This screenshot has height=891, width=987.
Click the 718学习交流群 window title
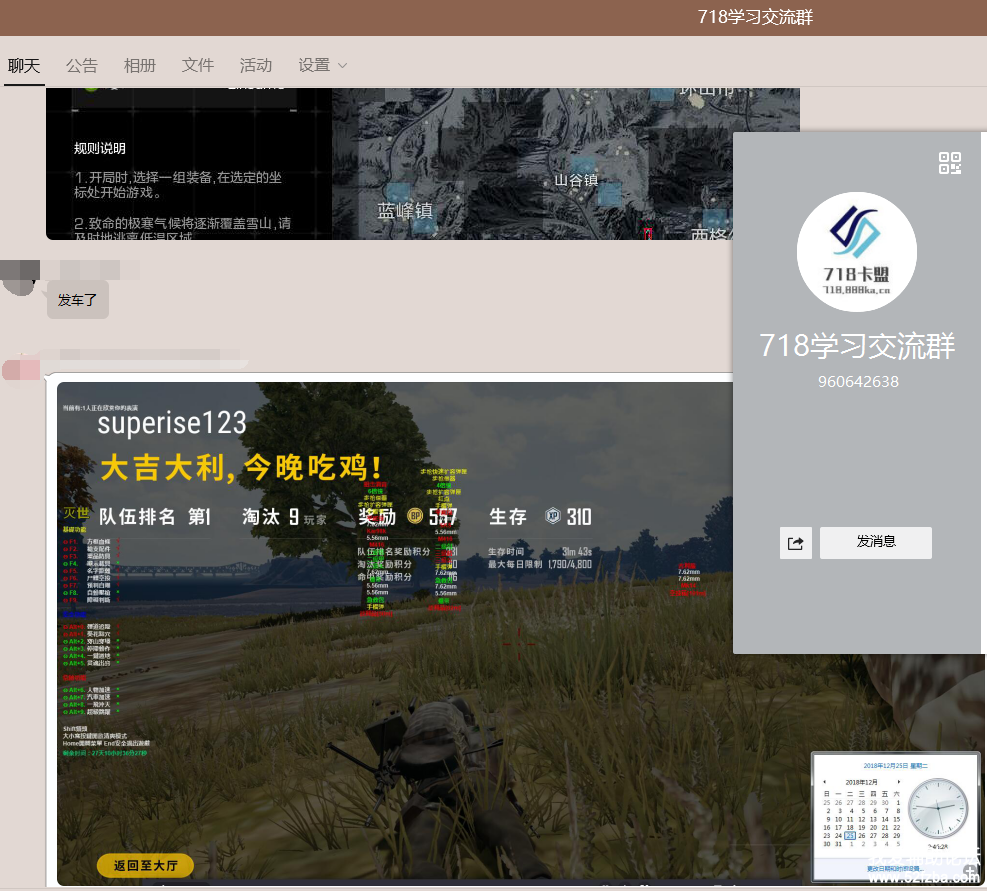point(755,17)
